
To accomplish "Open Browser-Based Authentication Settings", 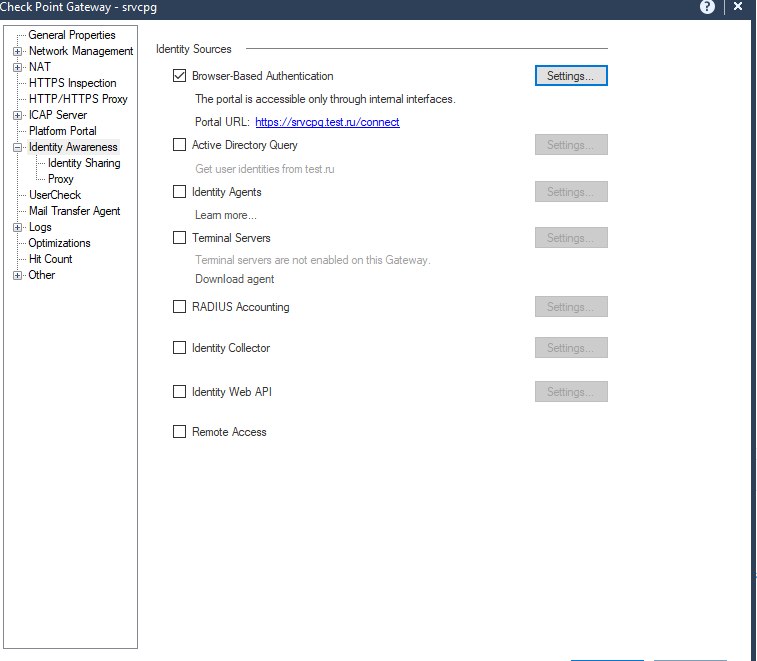I will click(571, 76).
